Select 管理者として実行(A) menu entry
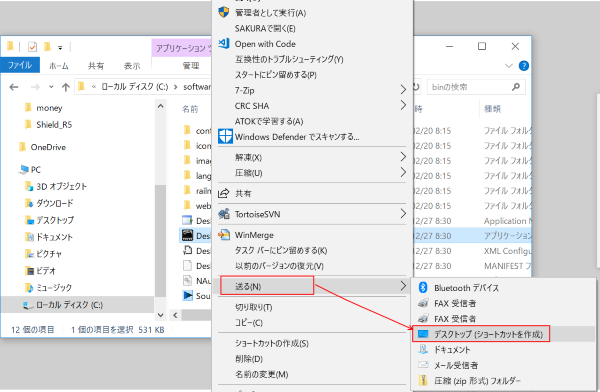600x392 pixels. [x=270, y=13]
